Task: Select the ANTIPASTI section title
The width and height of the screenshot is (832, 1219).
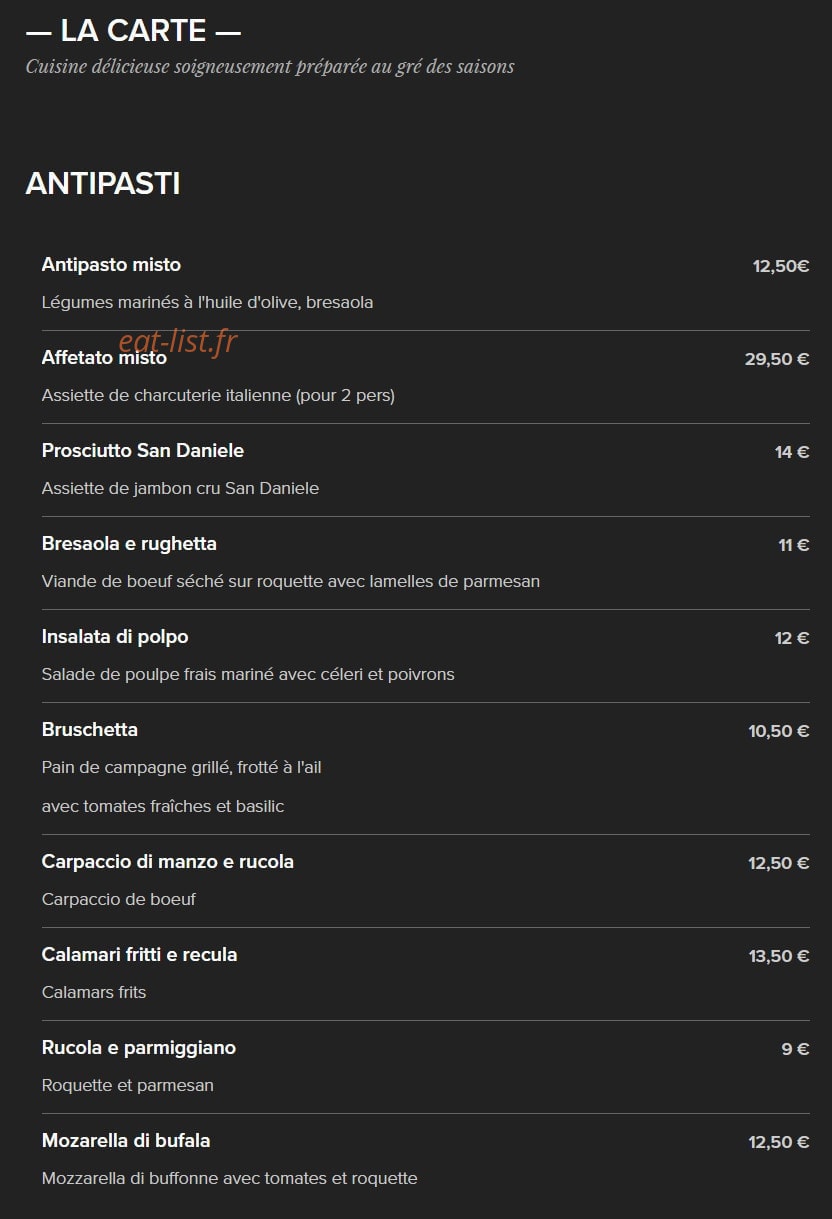Action: [x=103, y=184]
